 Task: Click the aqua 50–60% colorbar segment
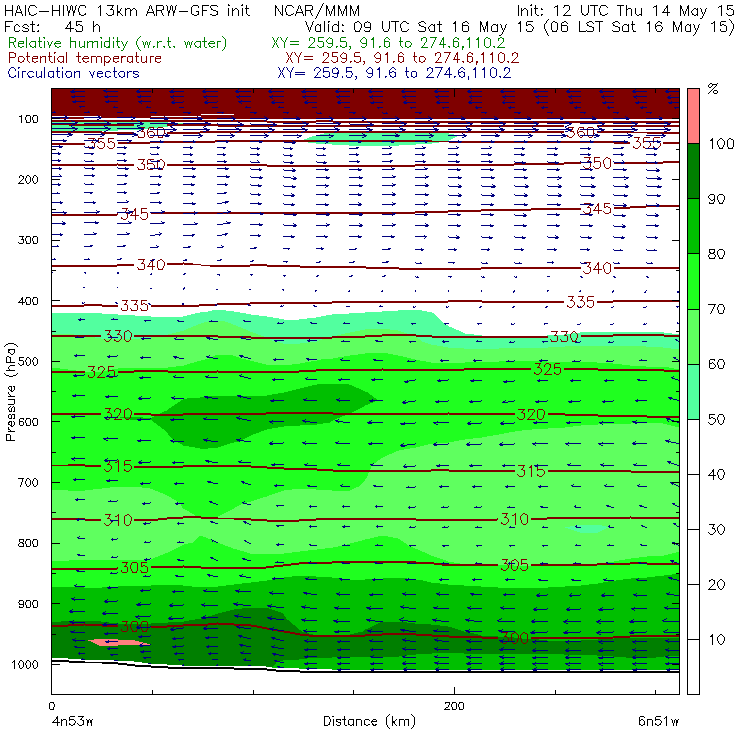[693, 392]
